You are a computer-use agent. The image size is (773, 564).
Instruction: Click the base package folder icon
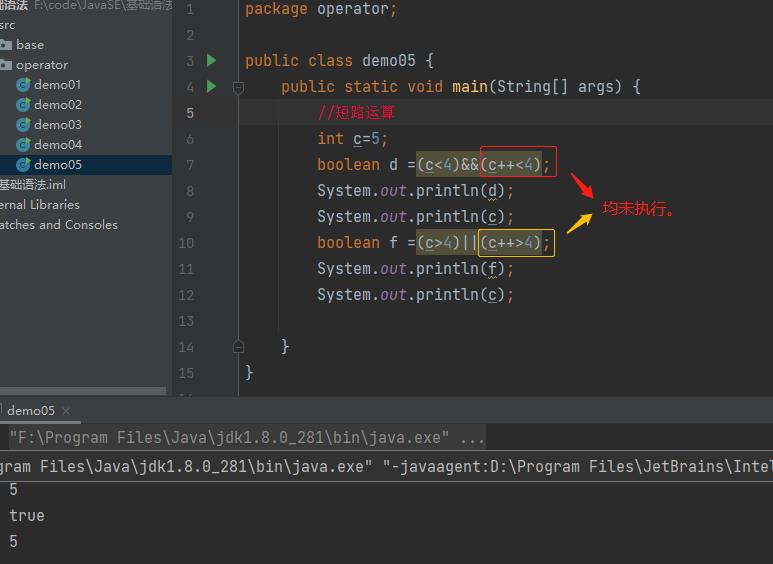coord(6,45)
